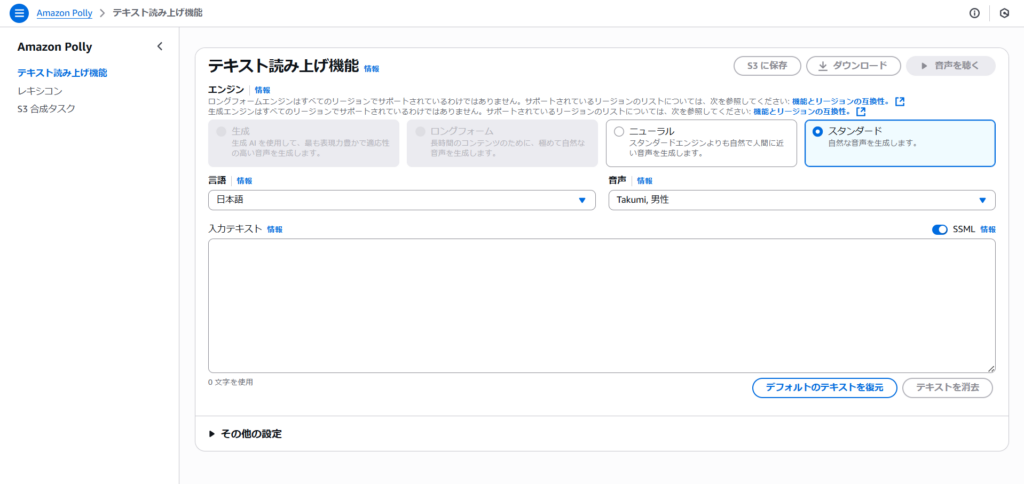Click 情報 link next to 入力テキスト
The width and height of the screenshot is (1024, 484).
[x=275, y=230]
